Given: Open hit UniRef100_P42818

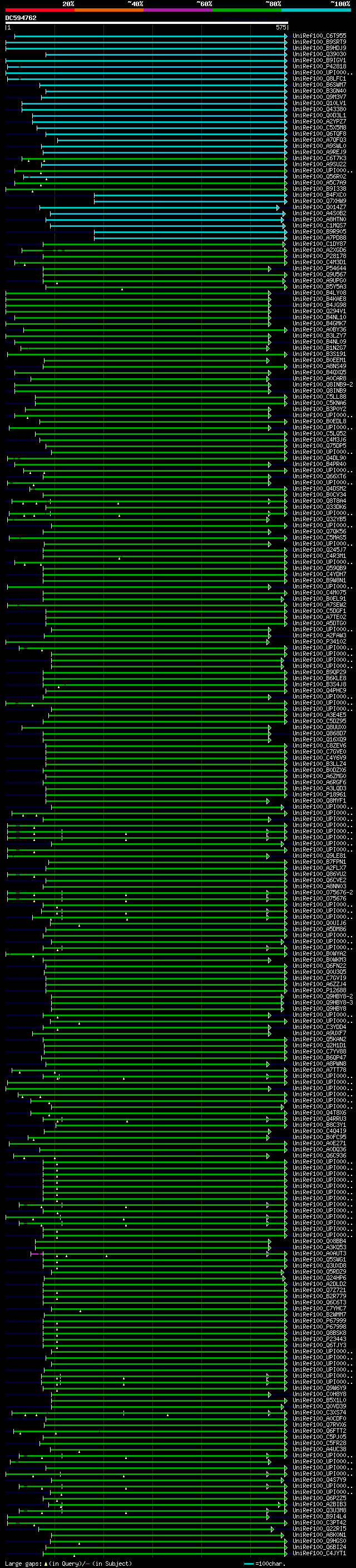Looking at the screenshot, I should coord(319,66).
